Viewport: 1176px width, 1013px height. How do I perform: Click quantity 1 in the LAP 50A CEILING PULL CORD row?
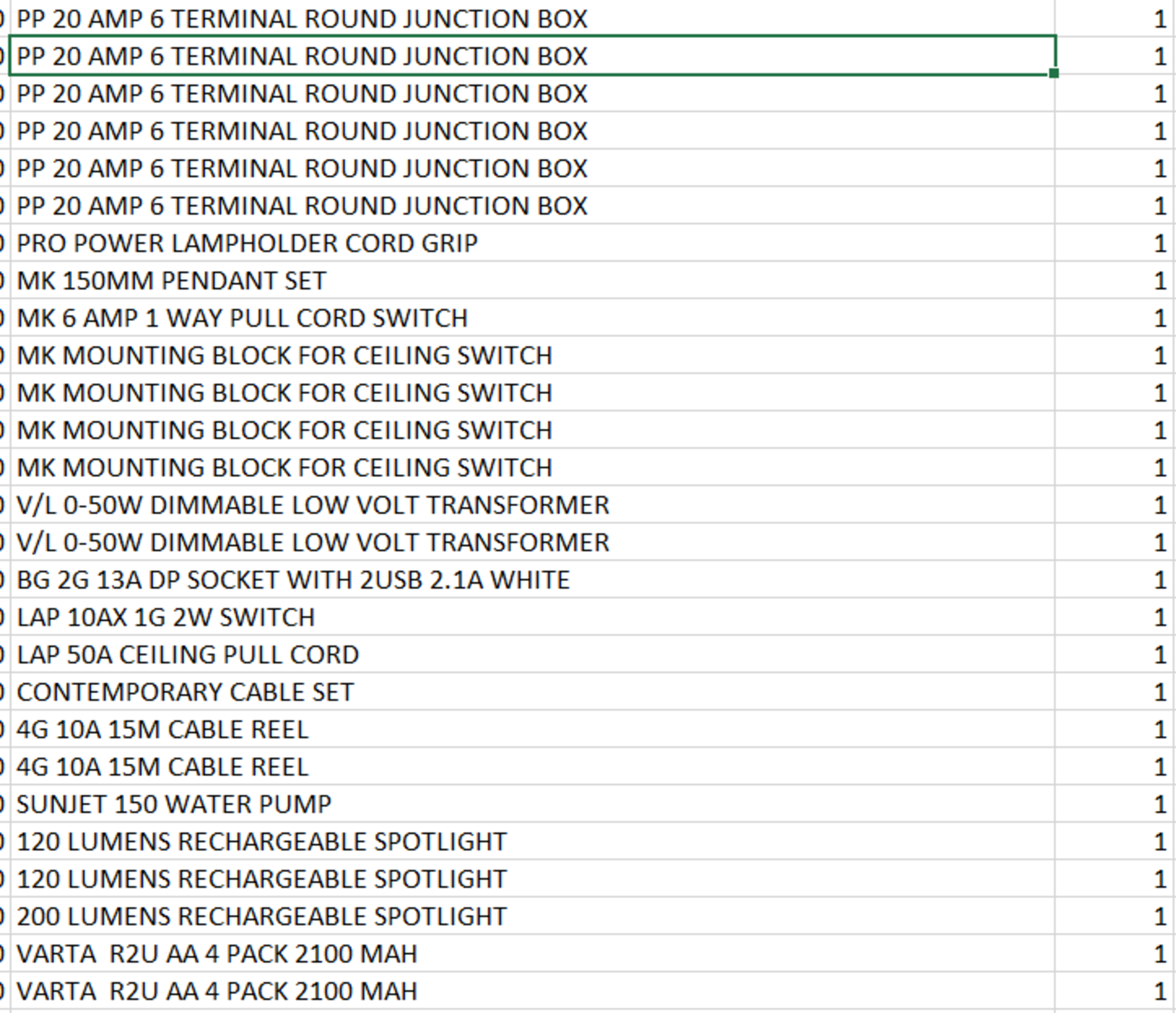point(1114,654)
